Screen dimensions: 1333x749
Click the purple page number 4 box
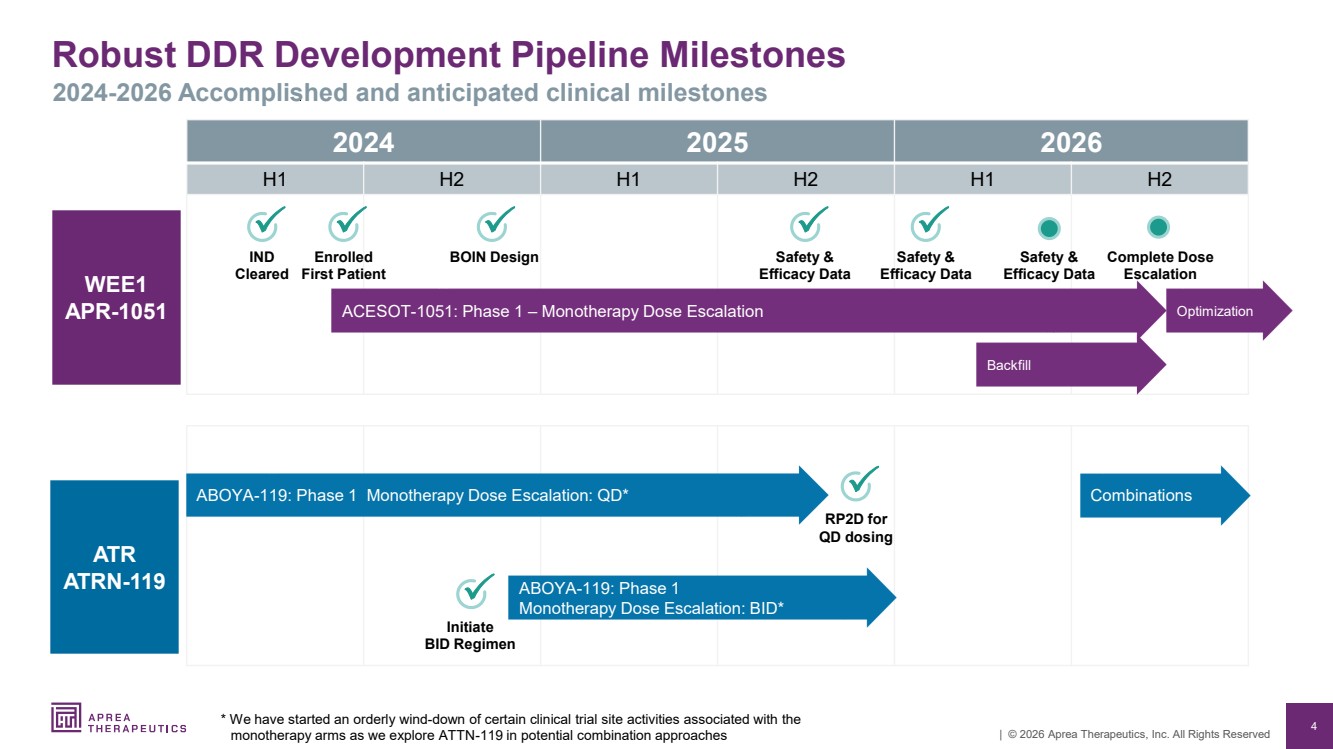coord(1312,726)
